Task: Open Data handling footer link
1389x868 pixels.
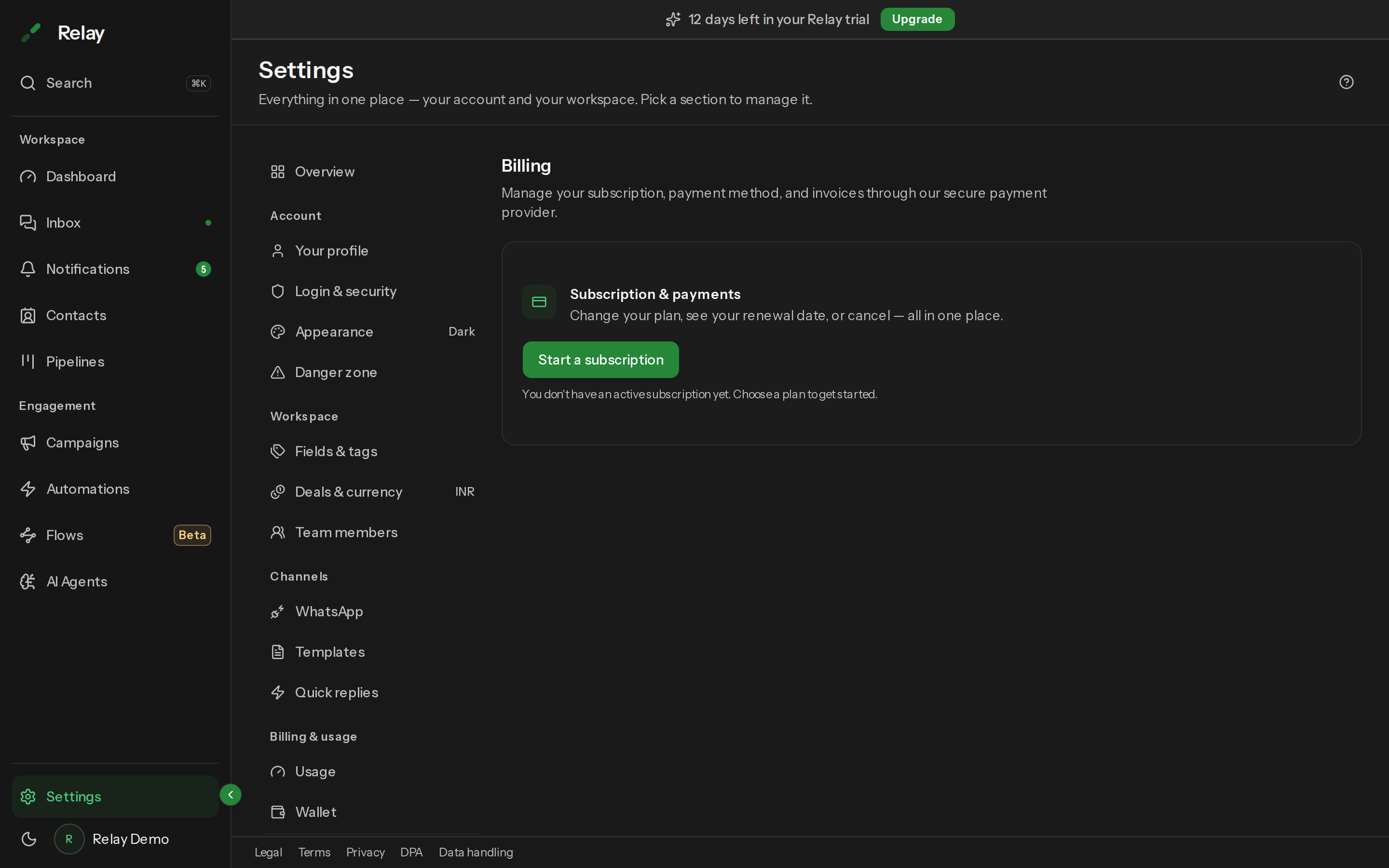Action: (x=476, y=853)
